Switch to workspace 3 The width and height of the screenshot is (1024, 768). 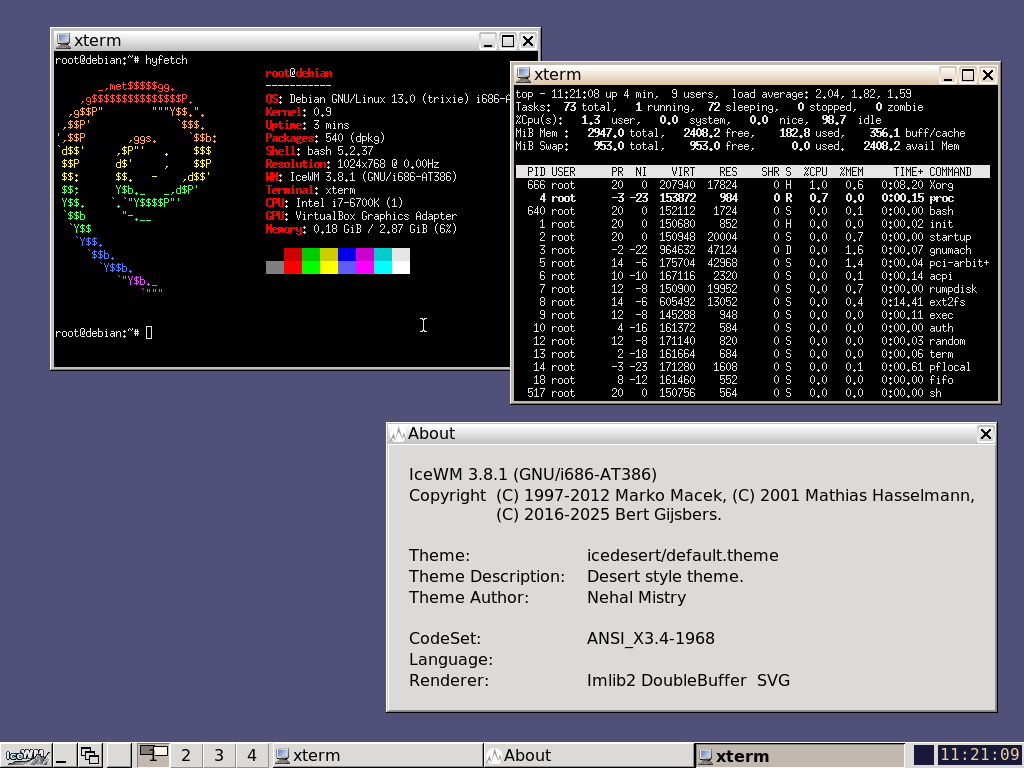[219, 756]
